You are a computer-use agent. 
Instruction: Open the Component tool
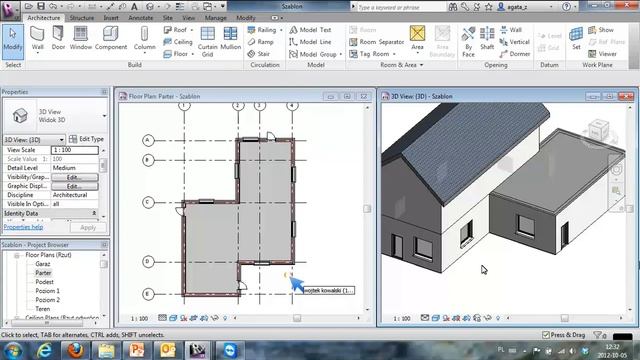point(111,38)
